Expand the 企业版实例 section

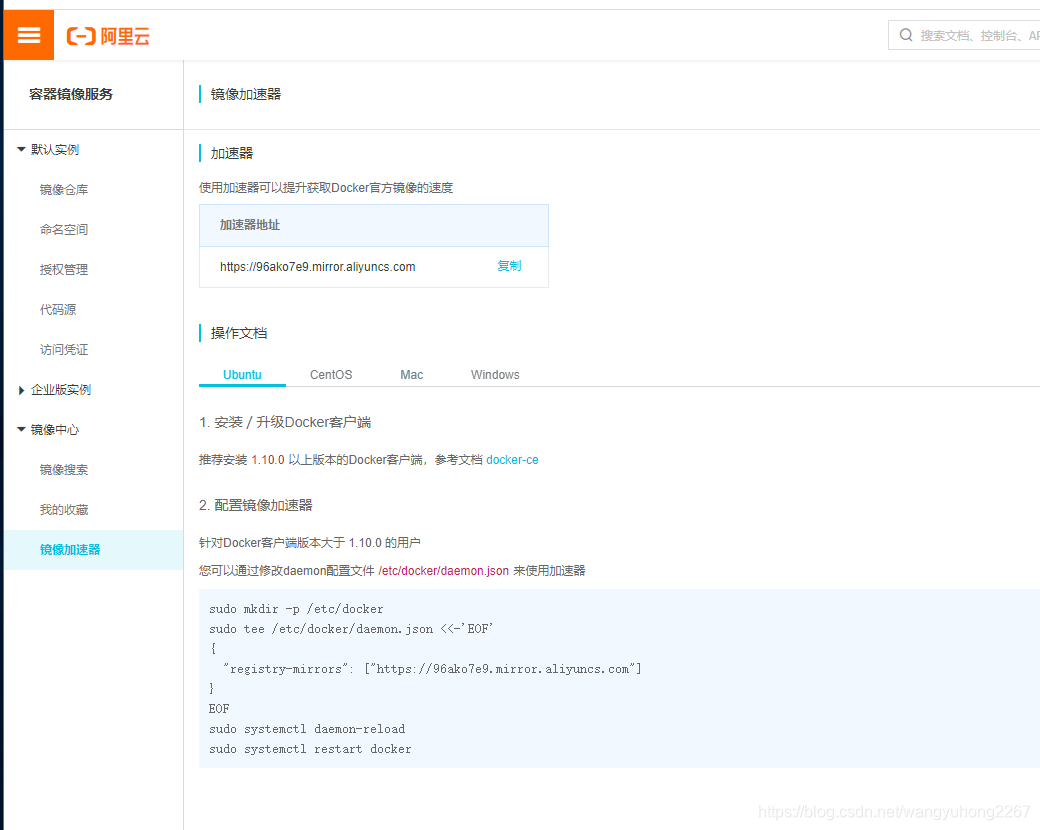coord(21,390)
